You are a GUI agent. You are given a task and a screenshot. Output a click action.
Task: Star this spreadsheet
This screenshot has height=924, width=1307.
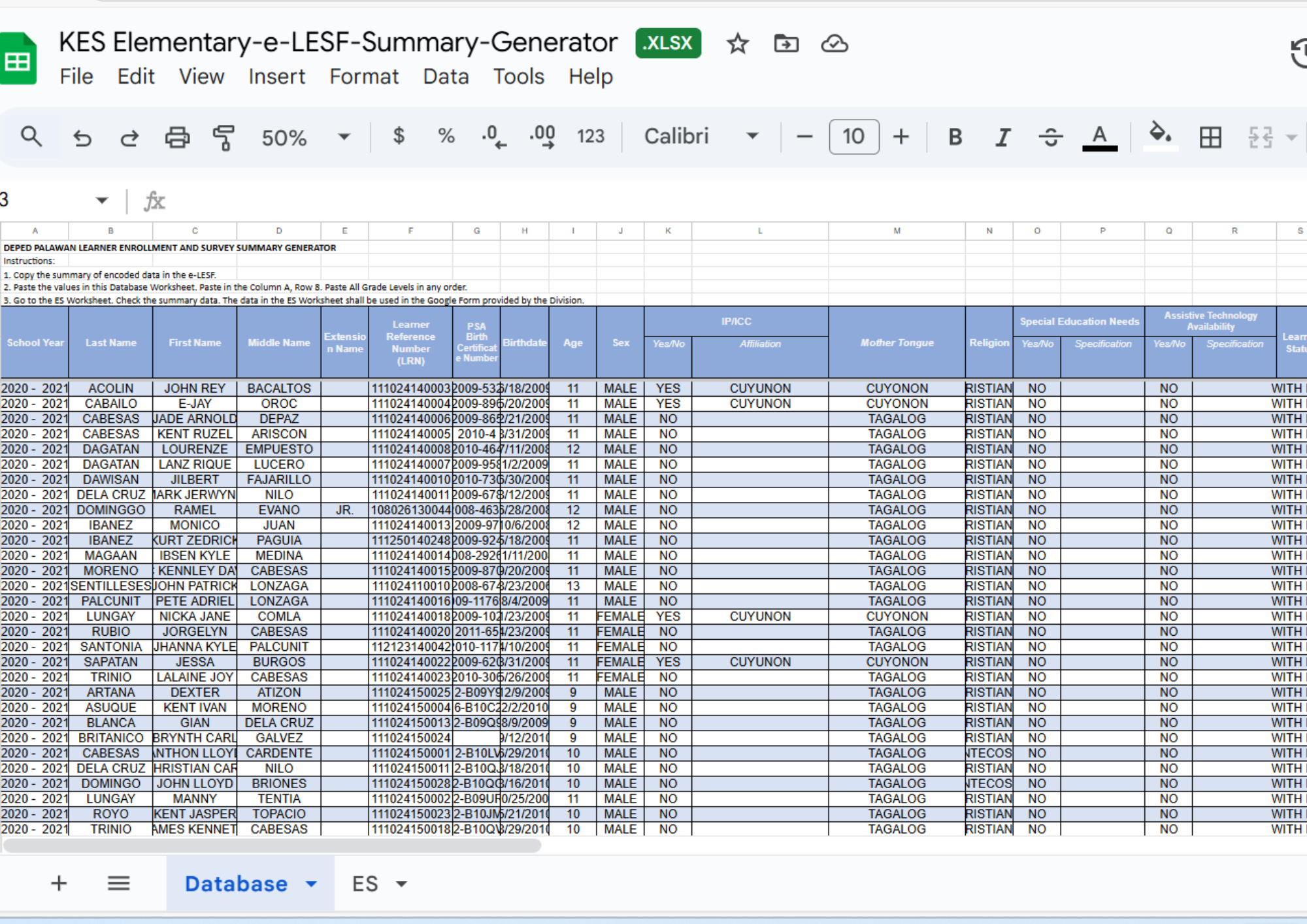(x=737, y=44)
